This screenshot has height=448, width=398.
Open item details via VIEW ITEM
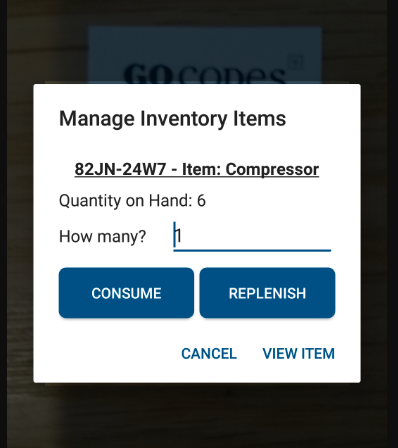(298, 354)
